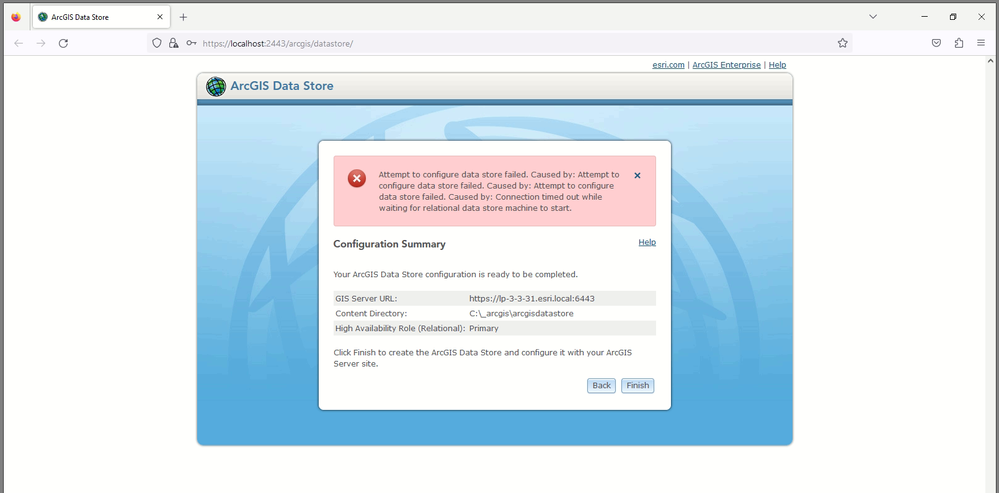Viewport: 999px width, 493px height.
Task: Select the ArcGIS Data Store browser tab
Action: point(102,17)
